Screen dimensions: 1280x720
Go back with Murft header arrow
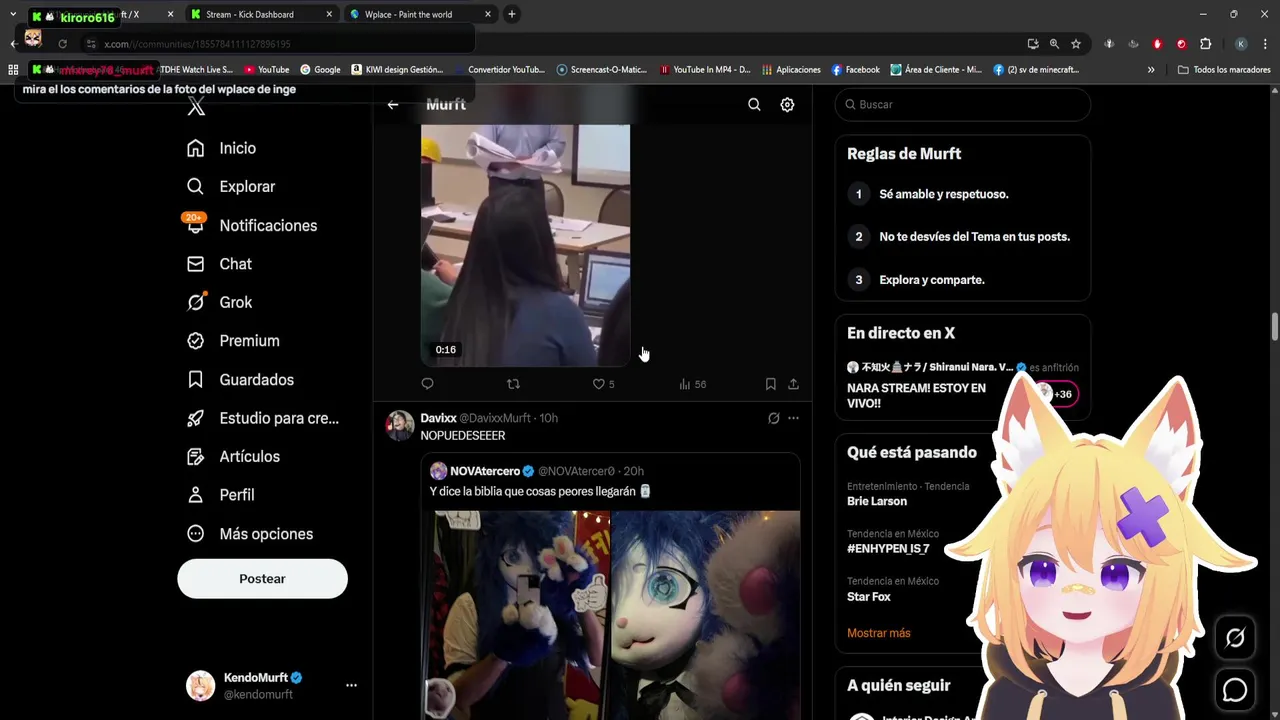coord(393,104)
